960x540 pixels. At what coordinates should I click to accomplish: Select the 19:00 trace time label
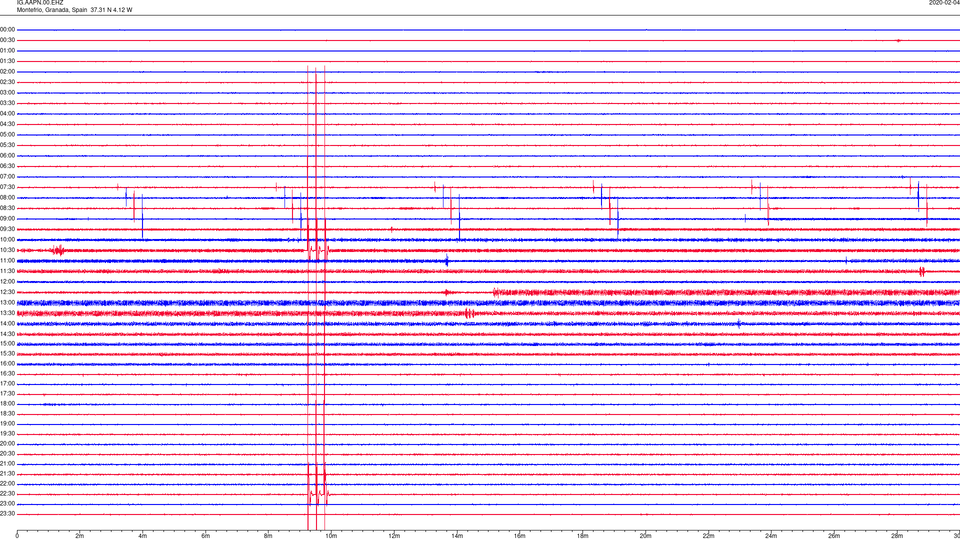coord(8,424)
